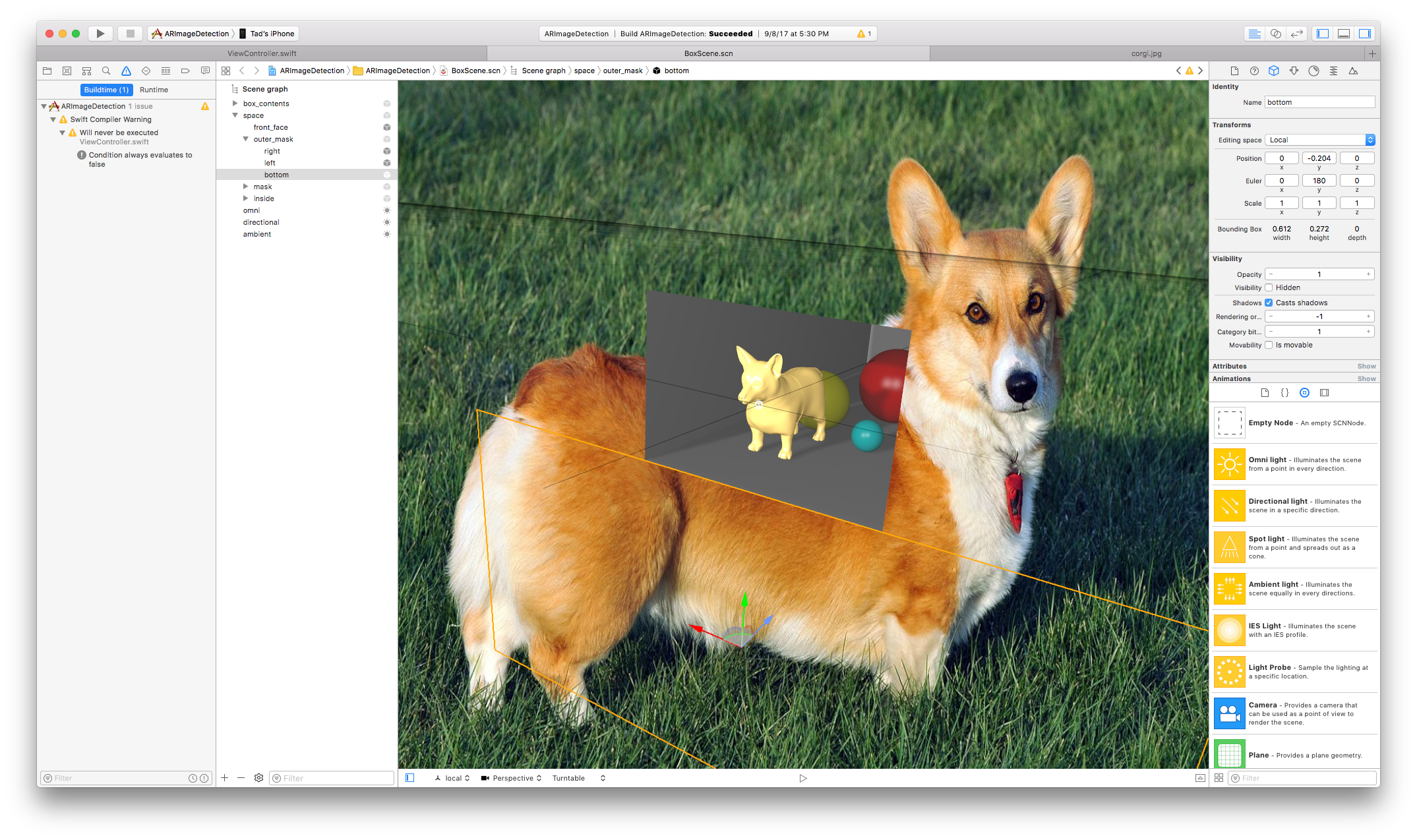Enable the Hidden visibility checkbox
The height and width of the screenshot is (840, 1417).
[x=1269, y=287]
